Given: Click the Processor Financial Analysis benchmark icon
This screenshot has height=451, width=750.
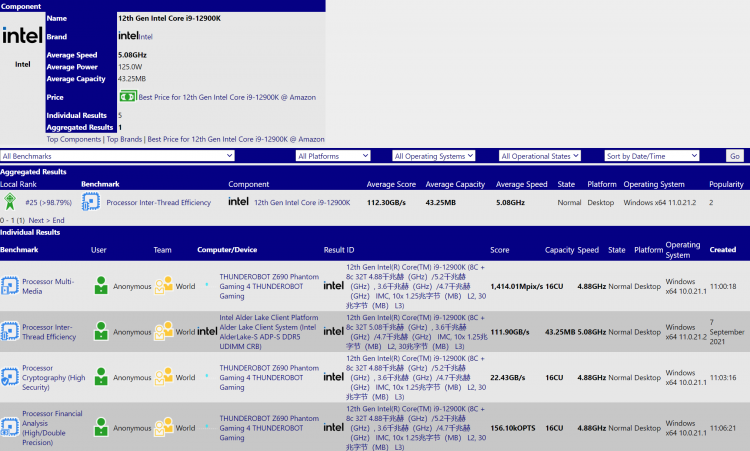Looking at the screenshot, I should 10,424.
